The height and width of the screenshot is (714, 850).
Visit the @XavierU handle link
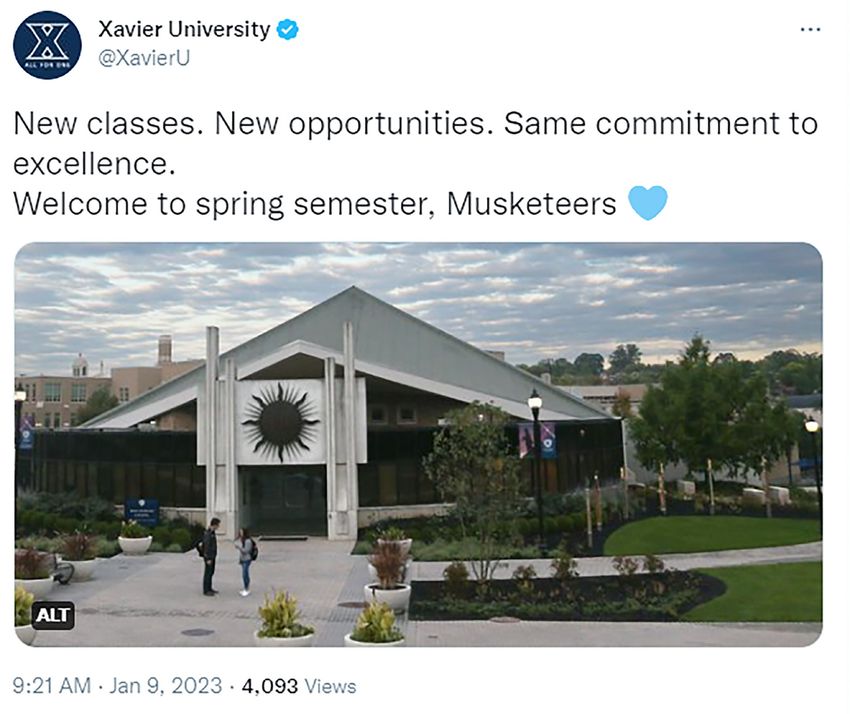tap(144, 57)
